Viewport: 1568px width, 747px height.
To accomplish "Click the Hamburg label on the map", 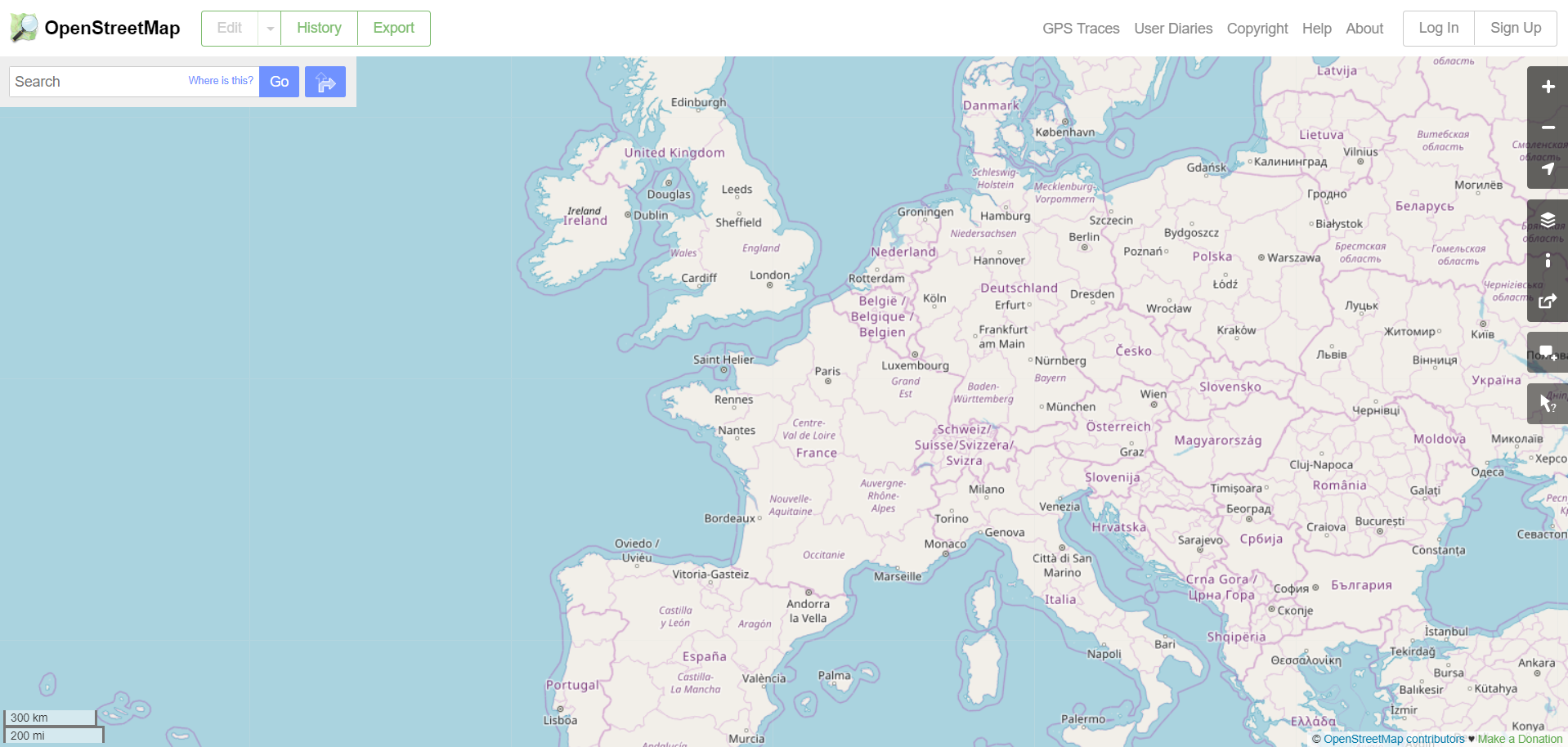I will point(1006,217).
